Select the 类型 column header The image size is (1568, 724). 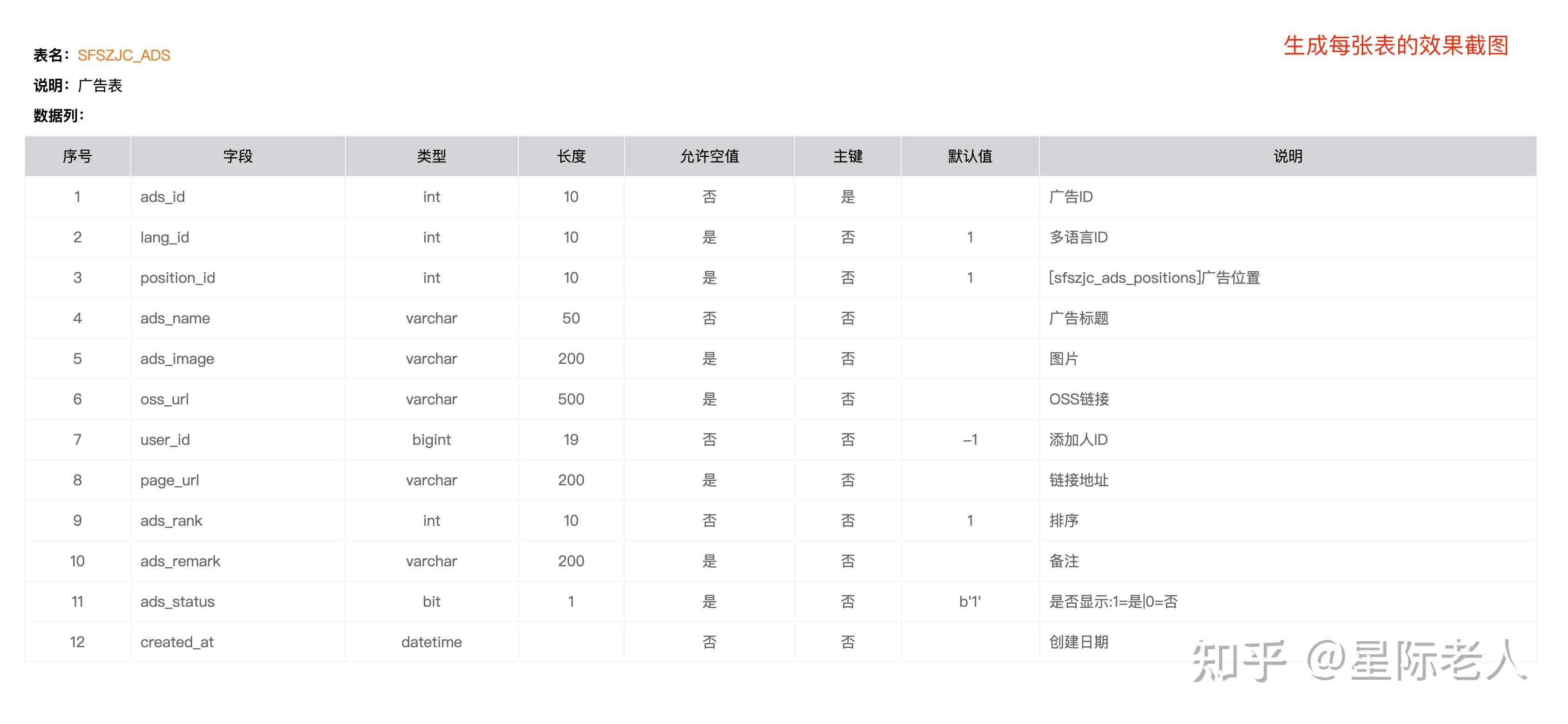click(431, 156)
